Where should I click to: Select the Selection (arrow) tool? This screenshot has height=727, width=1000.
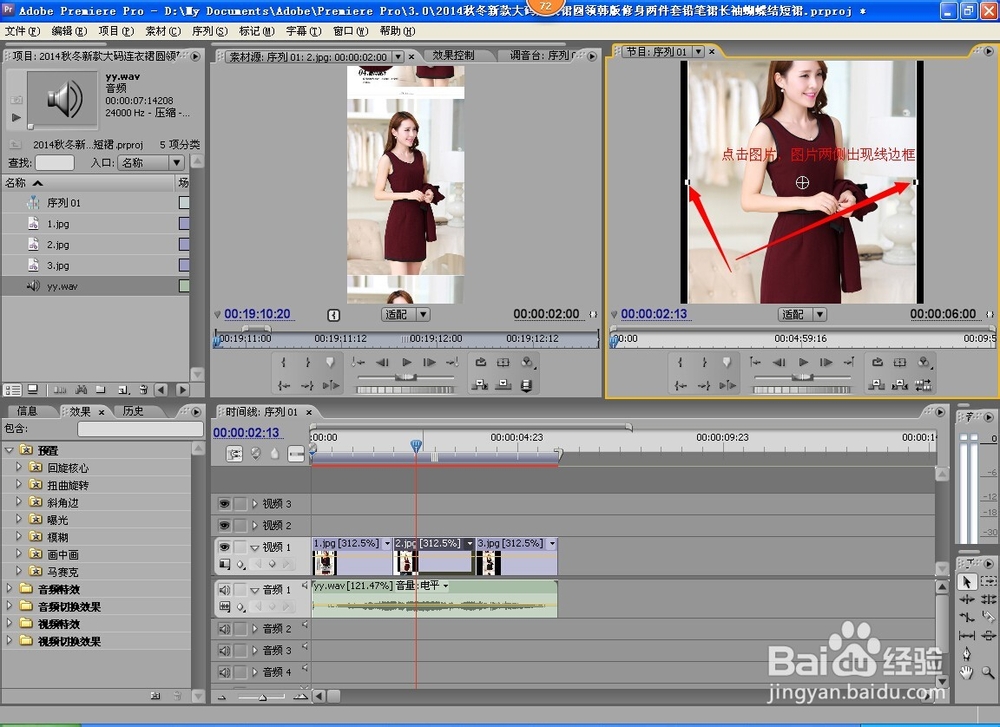(966, 582)
